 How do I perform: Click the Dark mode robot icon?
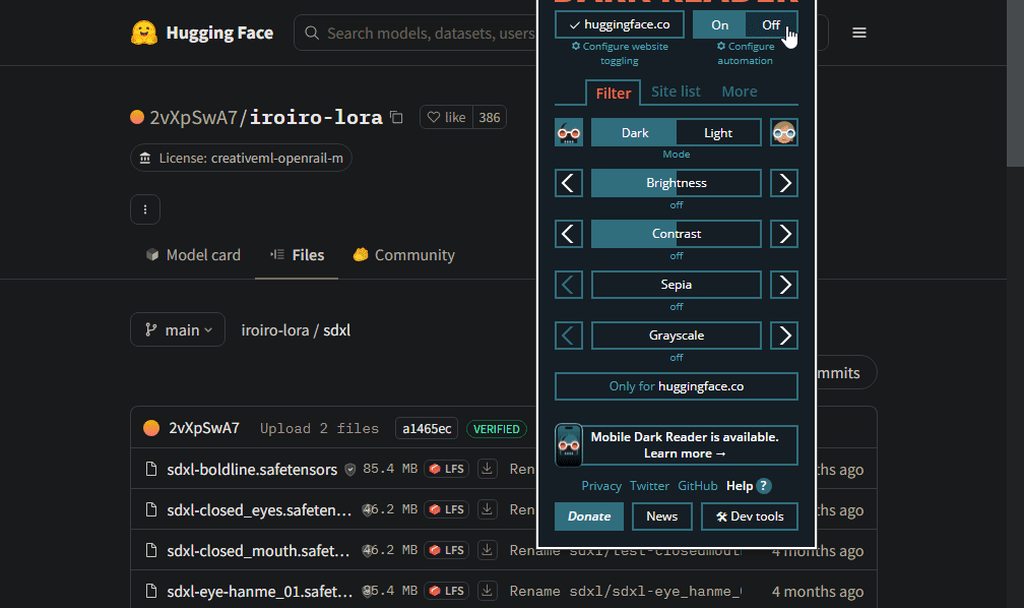coord(569,133)
